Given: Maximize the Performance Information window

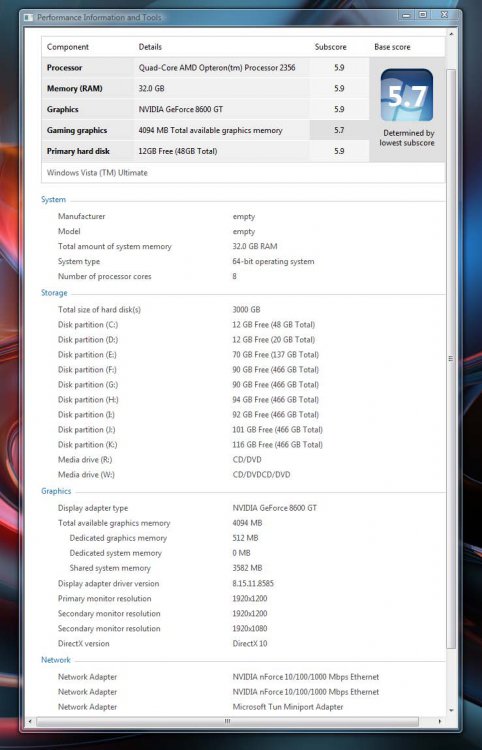Looking at the screenshot, I should [x=423, y=15].
